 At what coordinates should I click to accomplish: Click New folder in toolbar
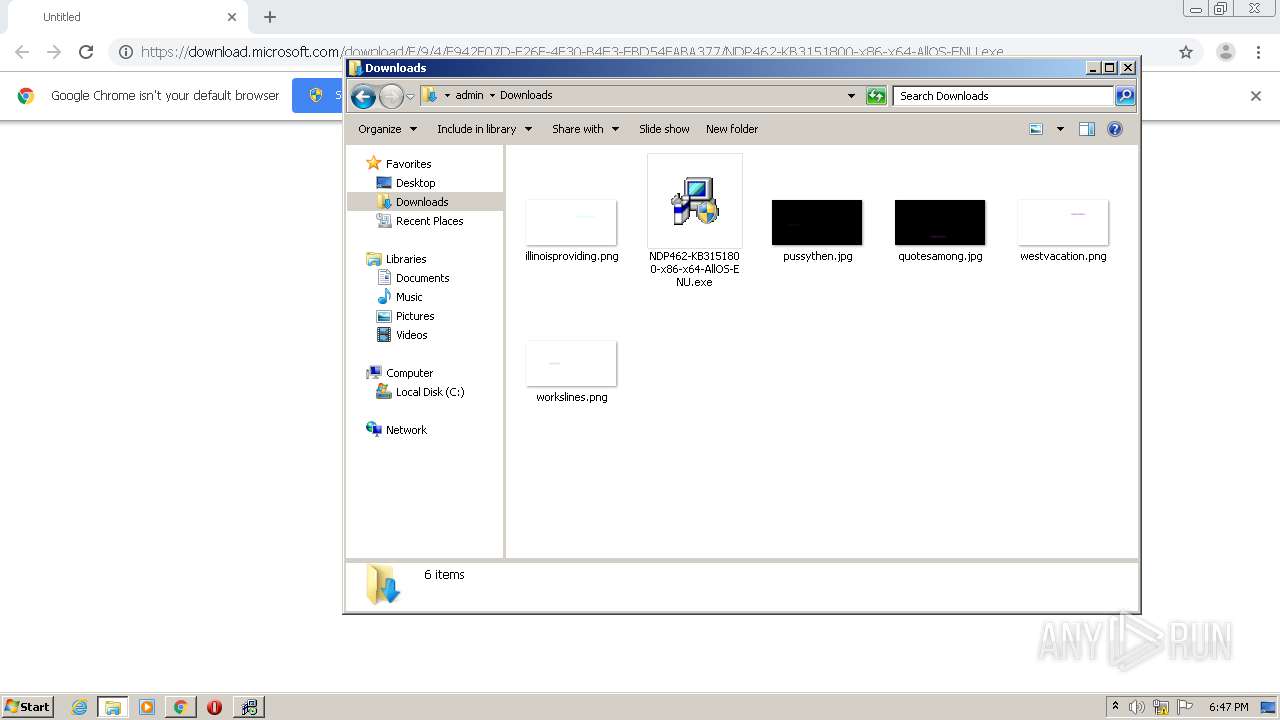tap(732, 129)
